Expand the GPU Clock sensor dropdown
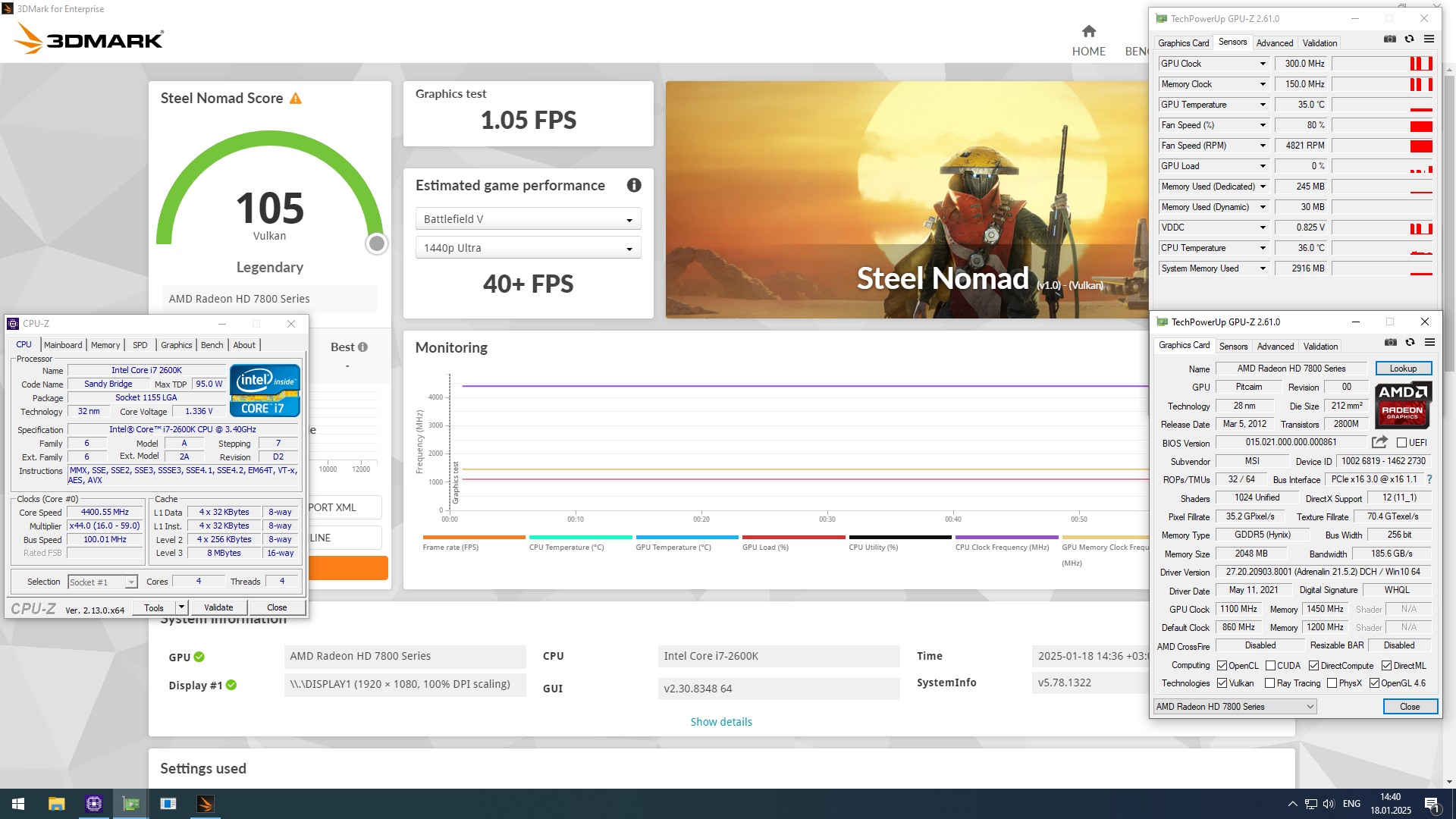1456x819 pixels. pos(1263,64)
